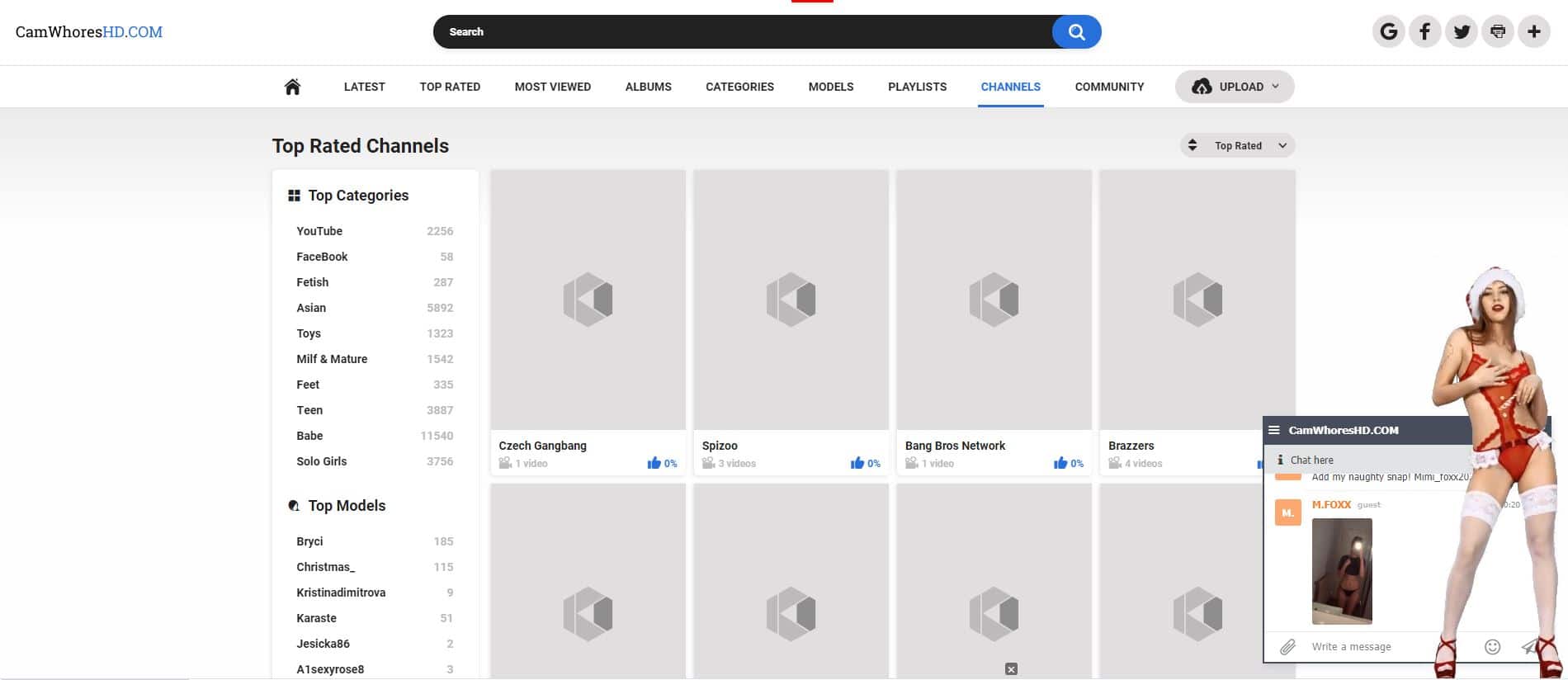Open the Solo Girls category link
The height and width of the screenshot is (680, 1568).
click(x=321, y=461)
